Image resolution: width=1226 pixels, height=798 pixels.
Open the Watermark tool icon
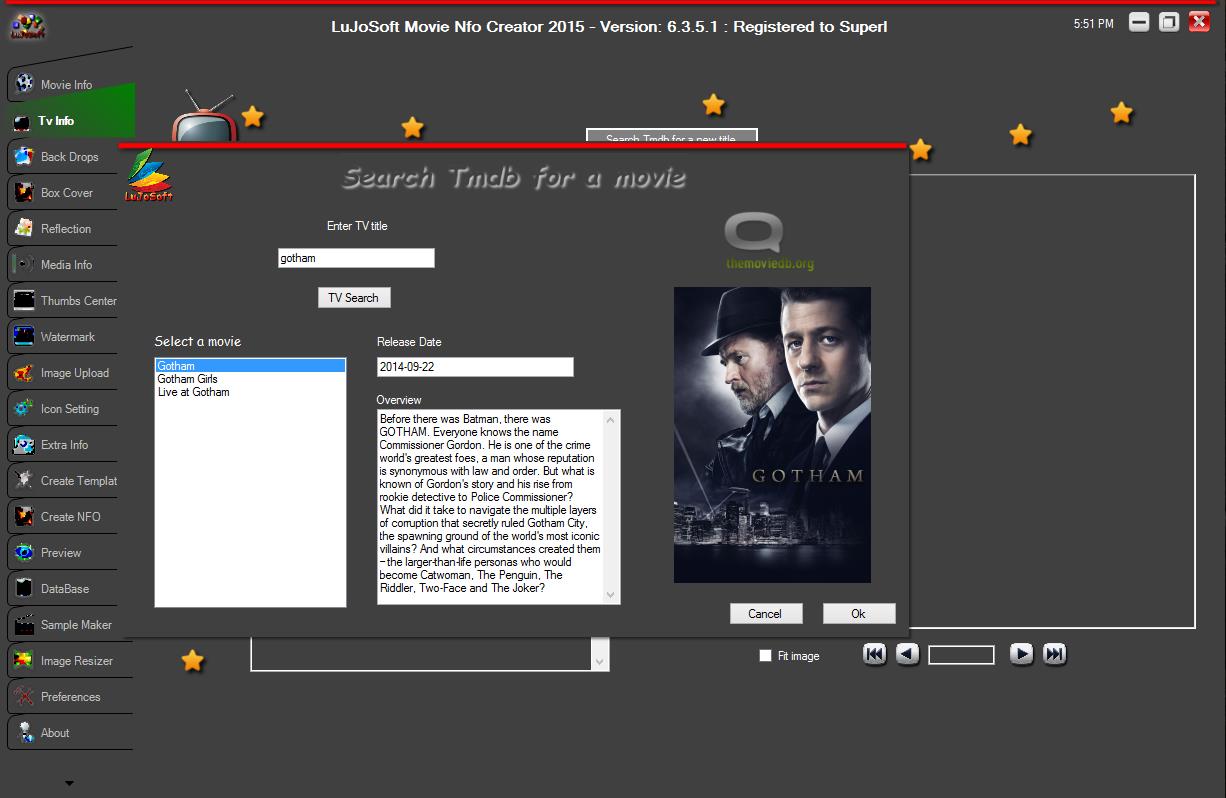(x=24, y=336)
